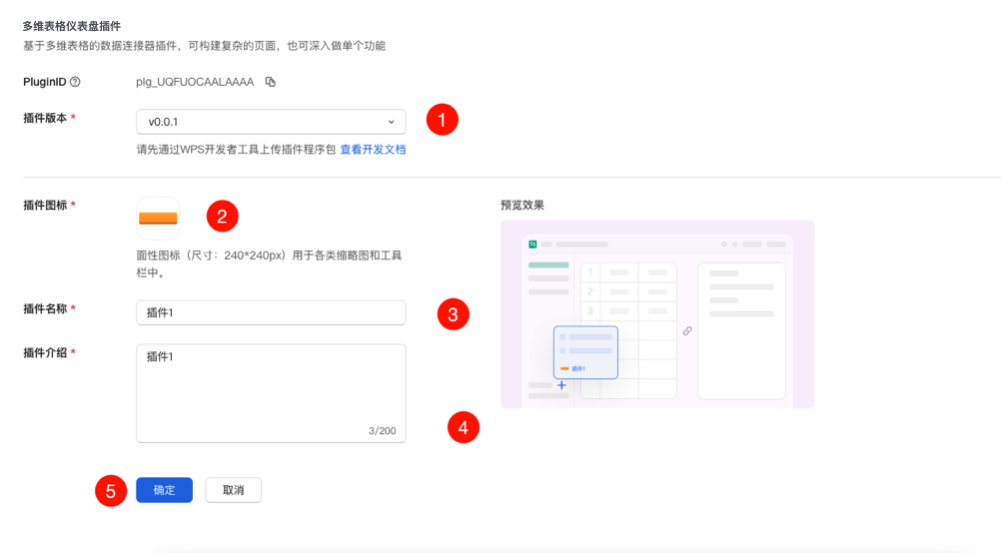This screenshot has height=557, width=1001.
Task: Select the 插件1 card in the preview image
Action: (x=585, y=352)
